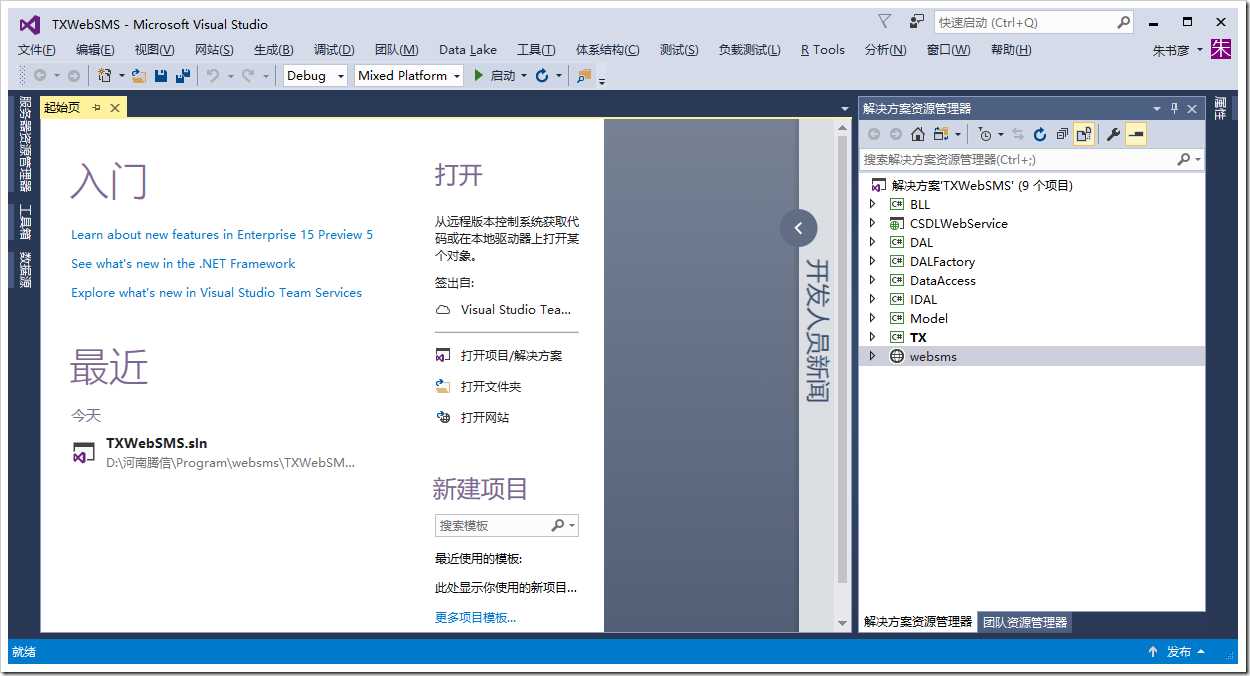Open the dropdown arrow next to Start button

coord(524,75)
